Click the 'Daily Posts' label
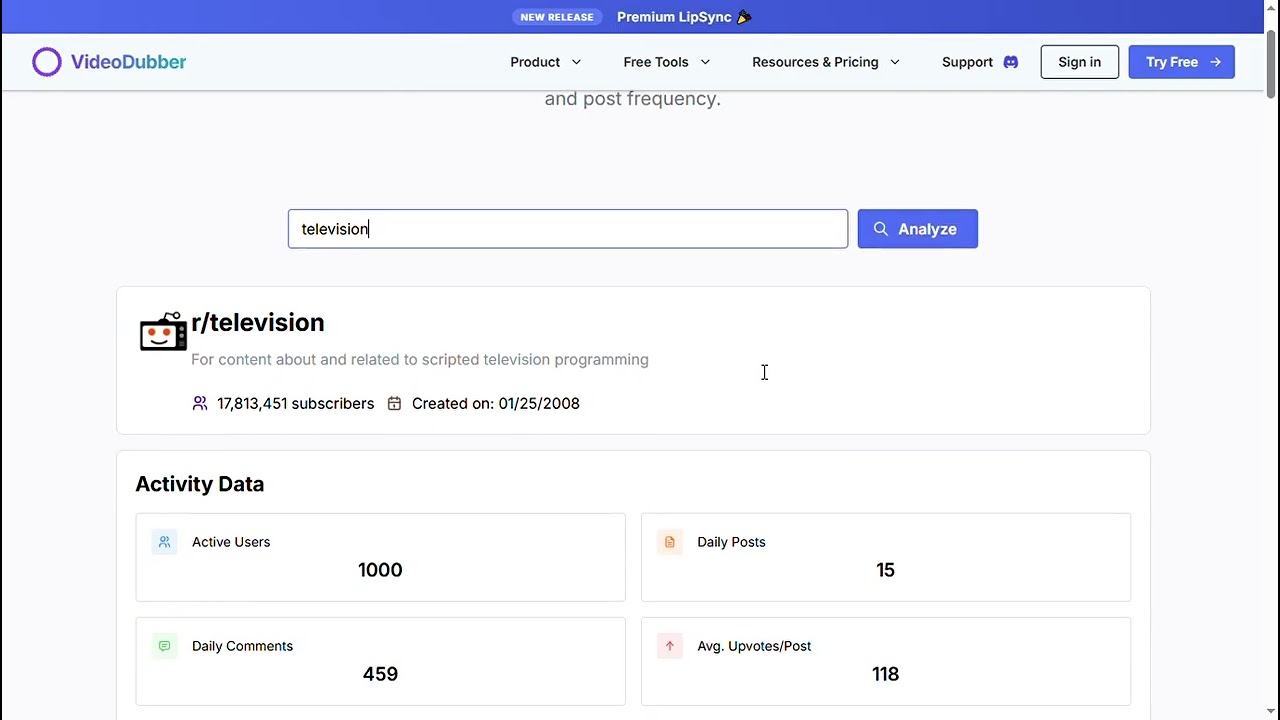Screen dimensions: 1280x720 tap(731, 542)
